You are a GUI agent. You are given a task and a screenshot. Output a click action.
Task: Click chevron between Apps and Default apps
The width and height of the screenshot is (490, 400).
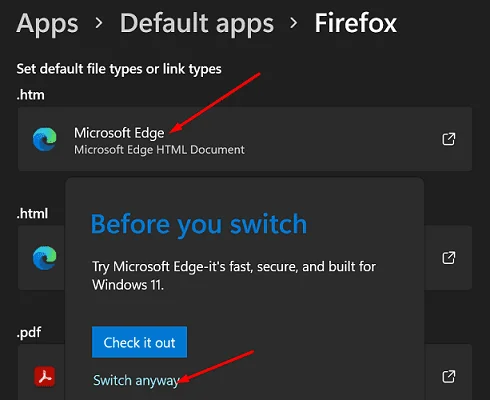click(x=99, y=23)
